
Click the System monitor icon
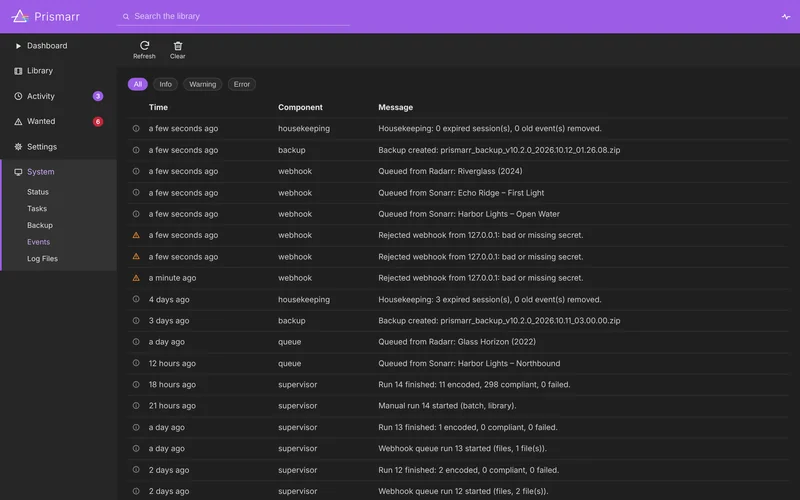click(x=18, y=172)
